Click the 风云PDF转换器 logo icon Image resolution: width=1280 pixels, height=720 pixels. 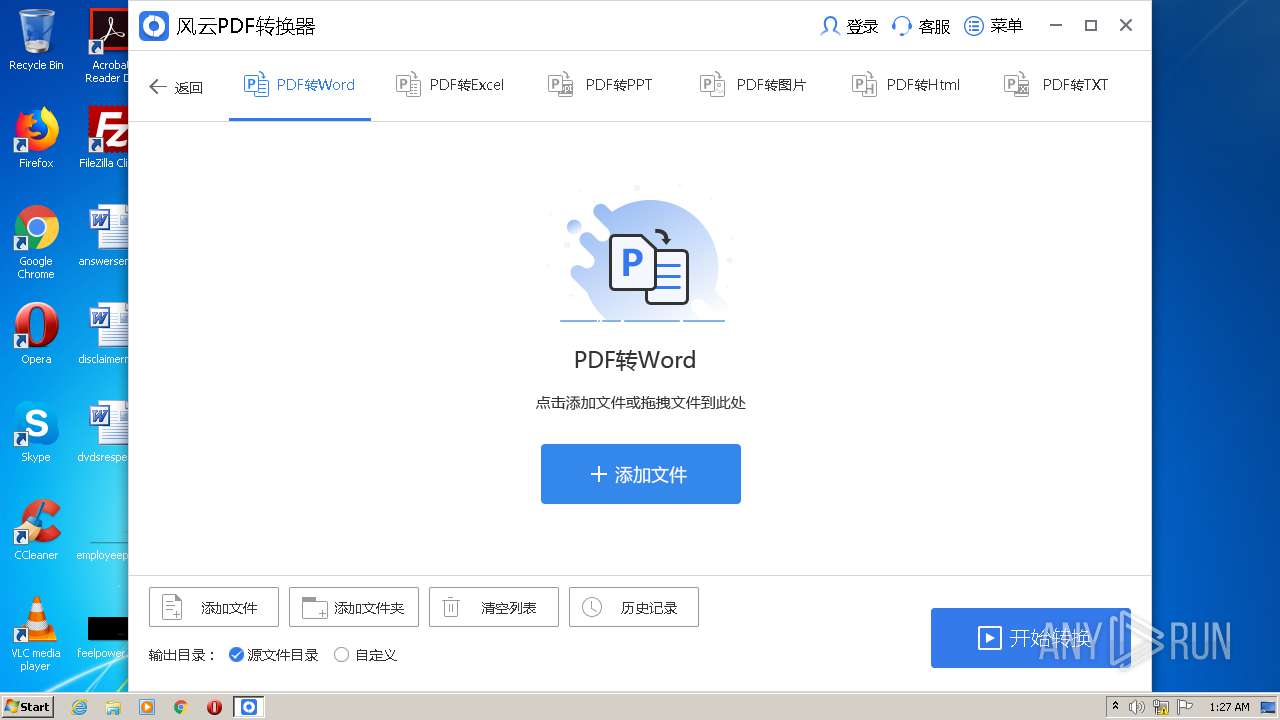[153, 26]
